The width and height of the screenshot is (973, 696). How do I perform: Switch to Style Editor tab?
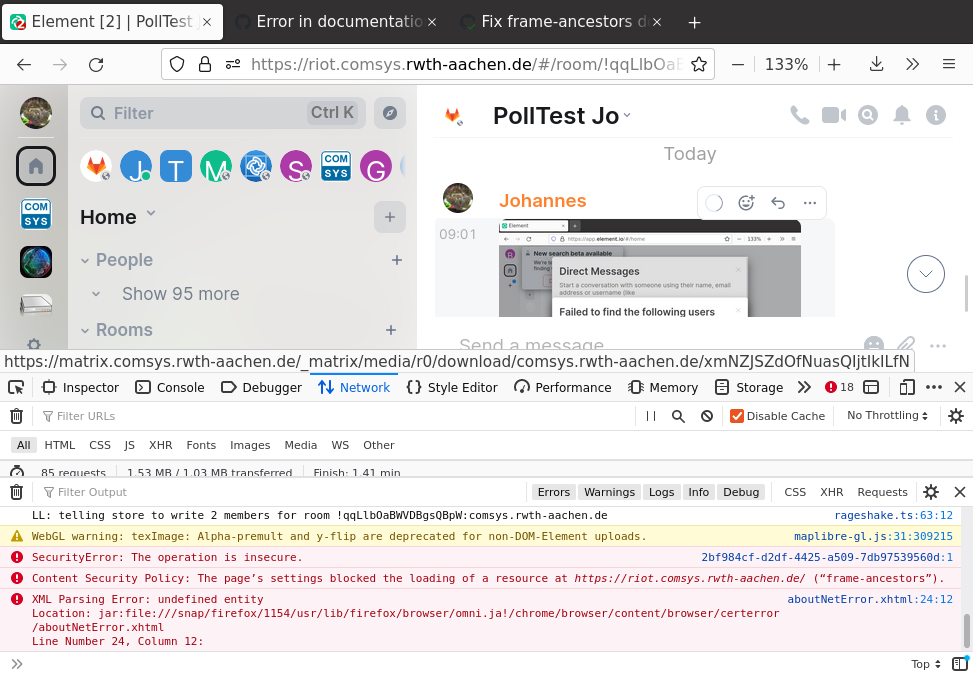coord(452,388)
